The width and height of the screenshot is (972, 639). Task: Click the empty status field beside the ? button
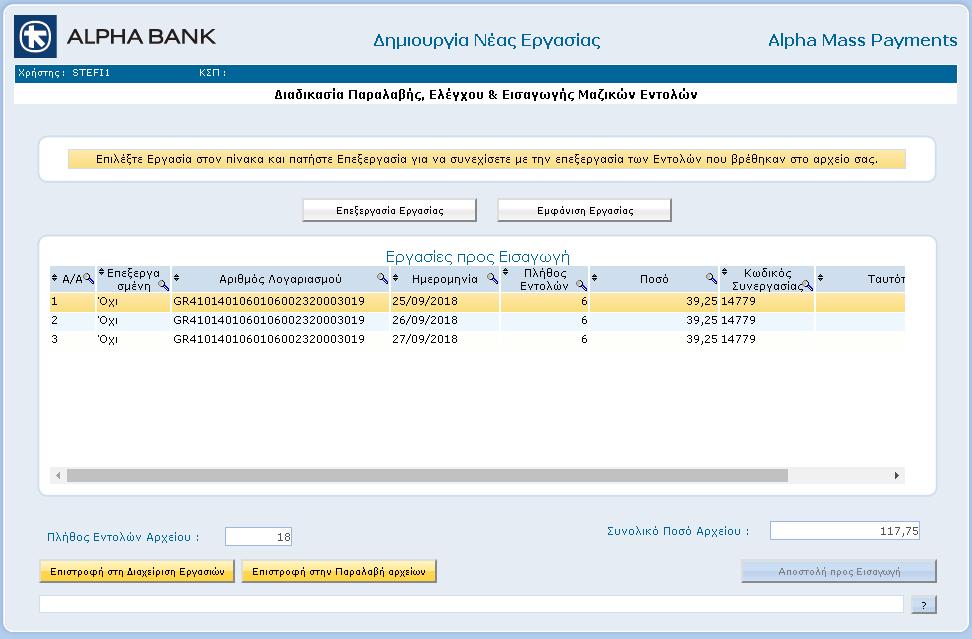471,604
